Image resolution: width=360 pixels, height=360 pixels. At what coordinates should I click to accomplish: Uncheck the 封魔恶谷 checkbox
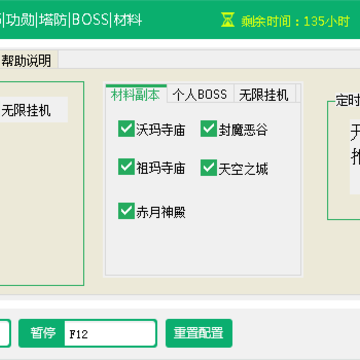click(209, 129)
